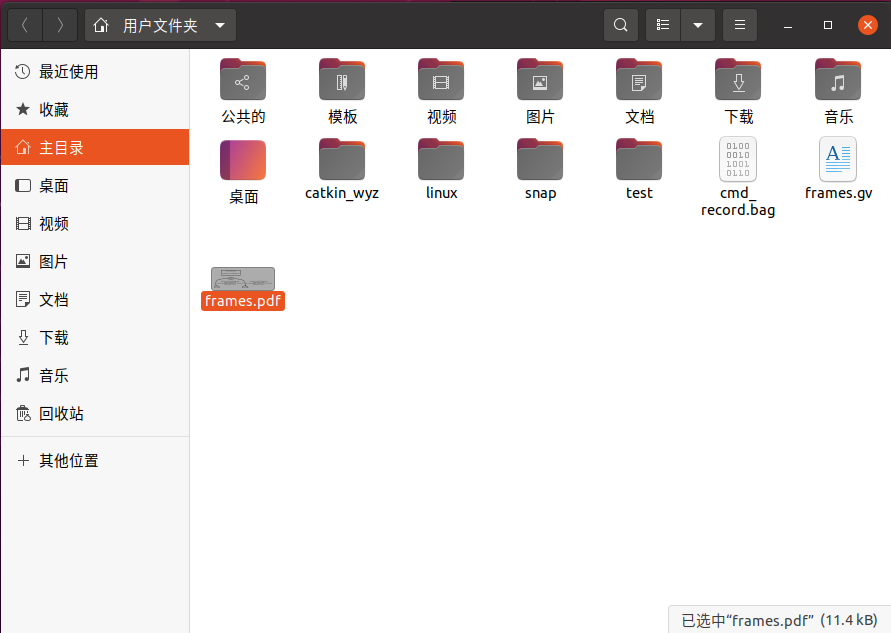Open the hamburger menu
The image size is (891, 633).
pos(739,24)
